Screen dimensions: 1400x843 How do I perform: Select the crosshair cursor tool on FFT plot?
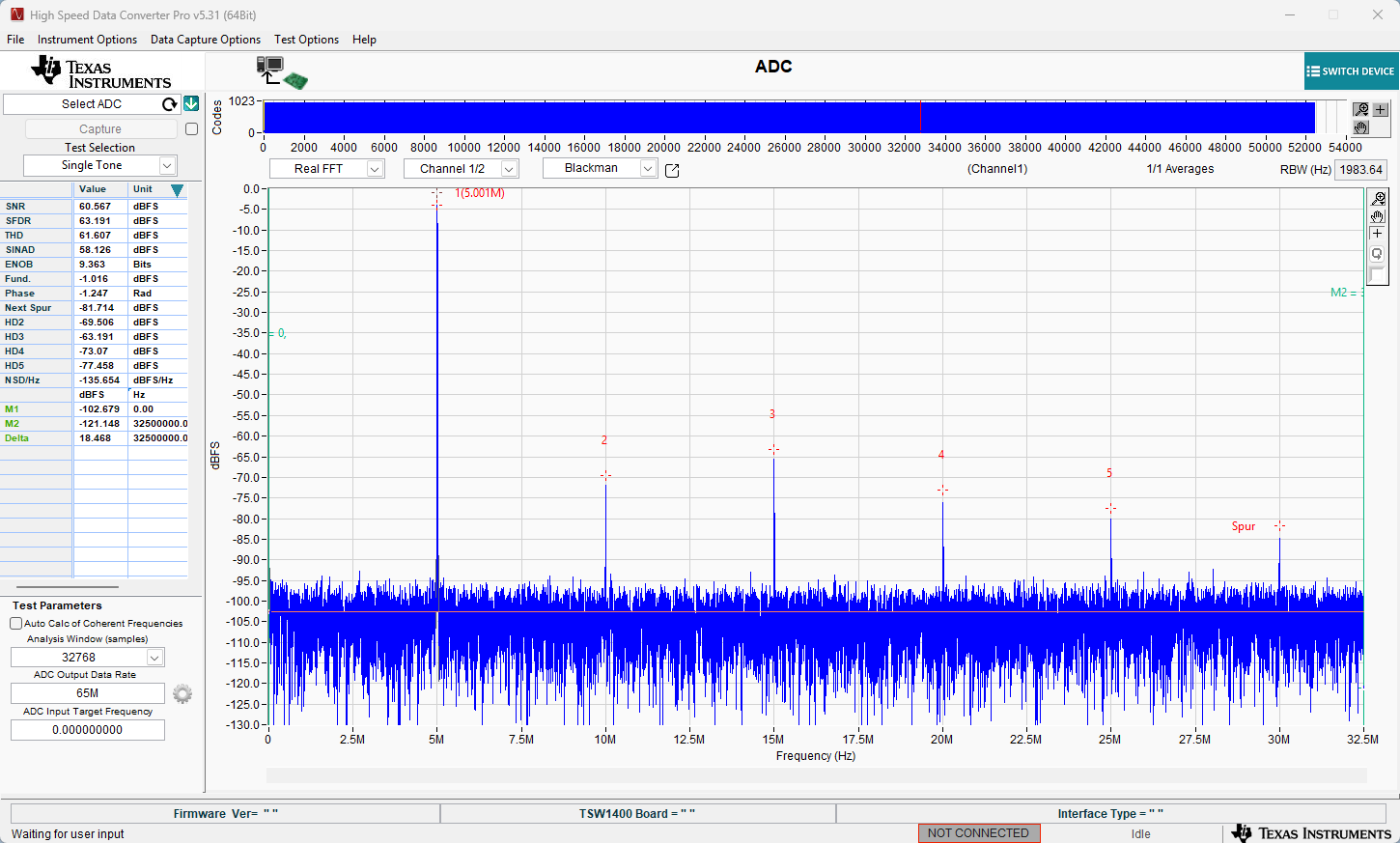pos(1378,234)
